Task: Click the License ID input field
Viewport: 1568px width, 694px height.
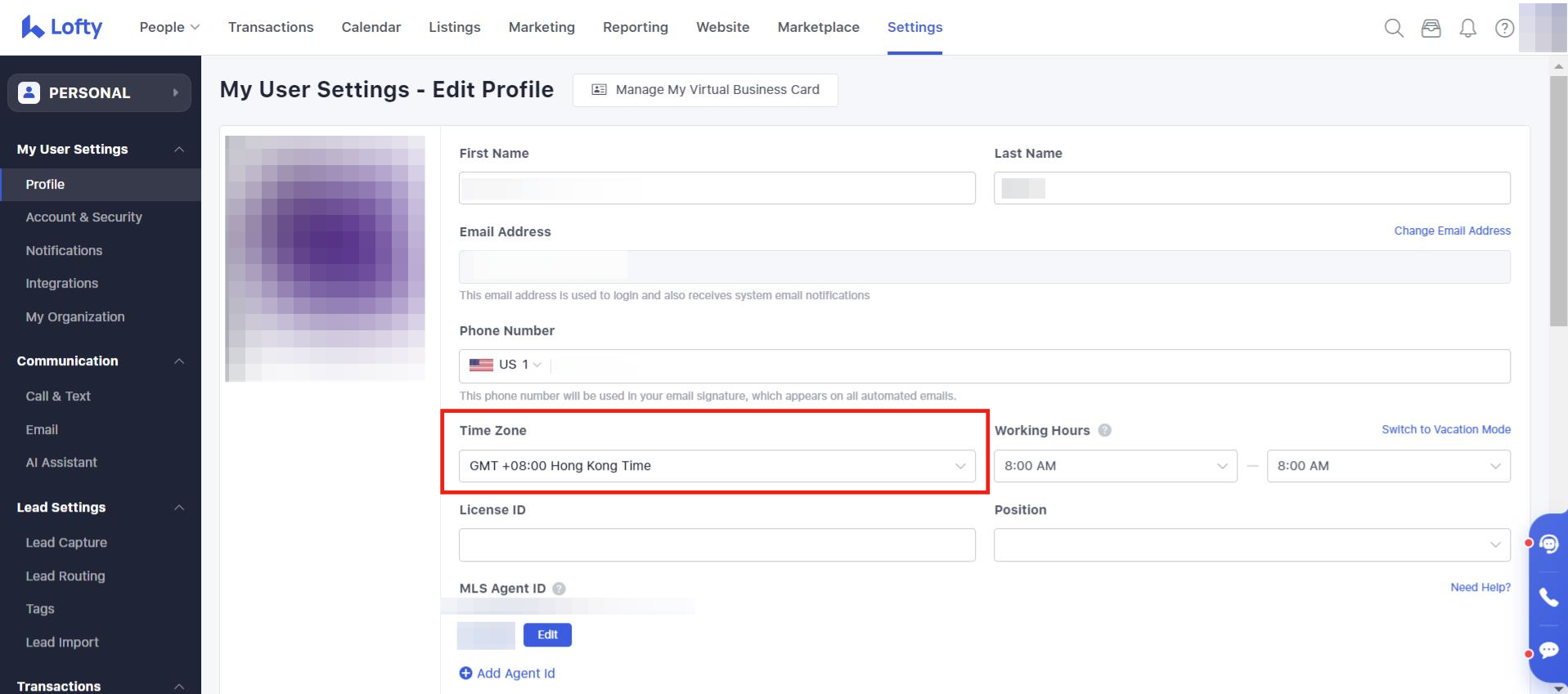Action: point(717,545)
